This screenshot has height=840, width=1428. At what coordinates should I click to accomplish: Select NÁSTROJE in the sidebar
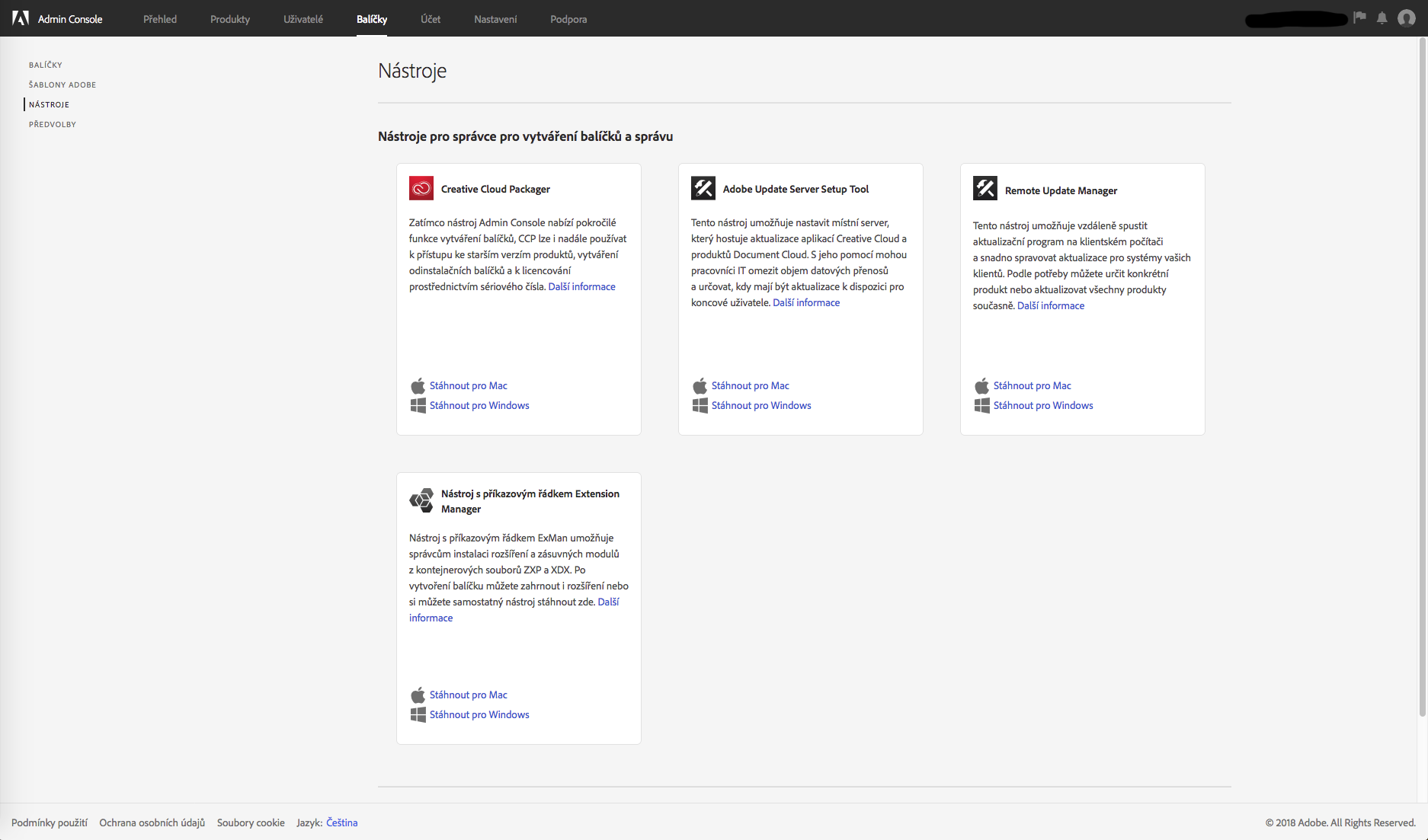tap(49, 104)
